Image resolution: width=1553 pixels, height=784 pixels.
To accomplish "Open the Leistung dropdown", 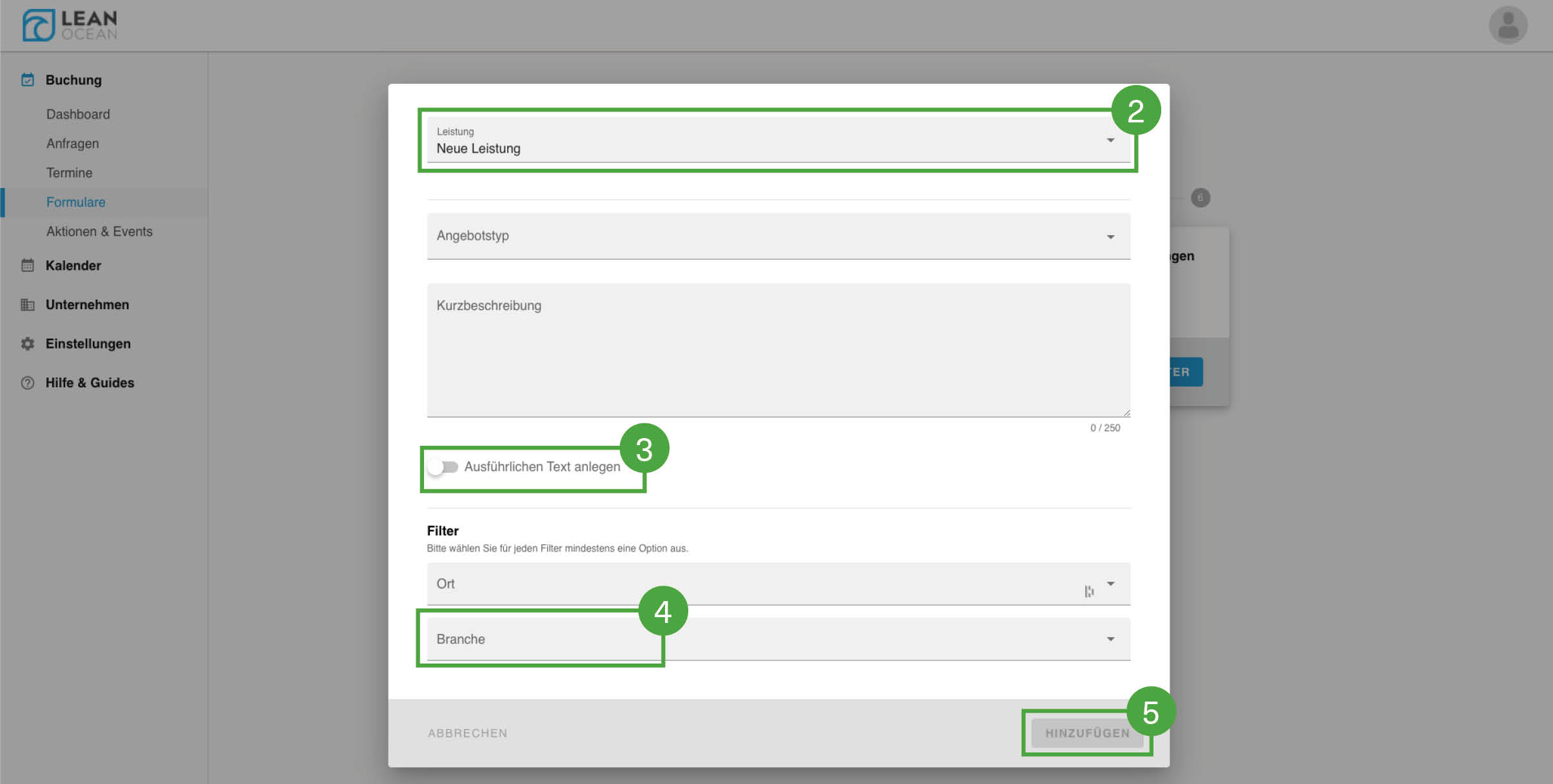I will click(x=778, y=140).
